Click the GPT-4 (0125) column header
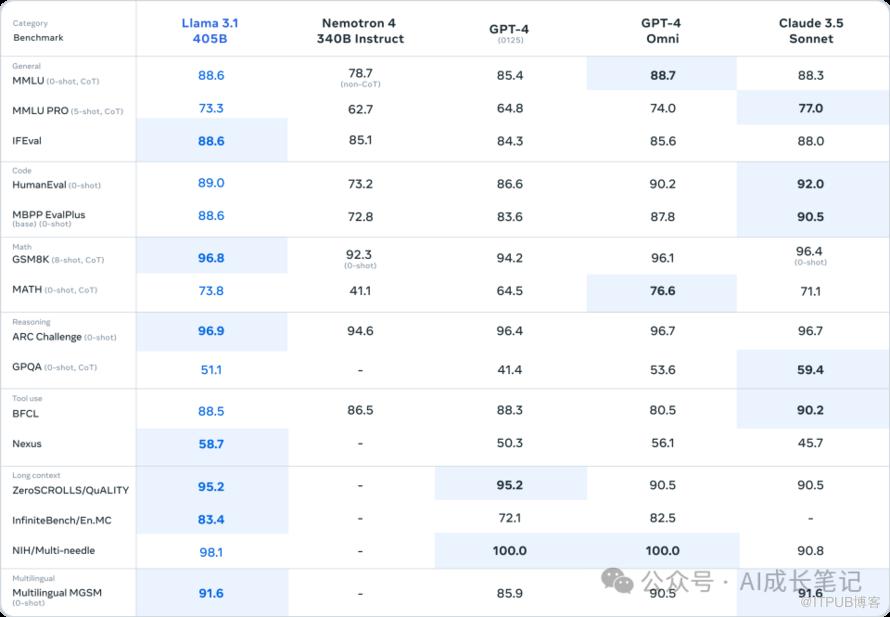Image resolution: width=890 pixels, height=617 pixels. click(x=509, y=34)
